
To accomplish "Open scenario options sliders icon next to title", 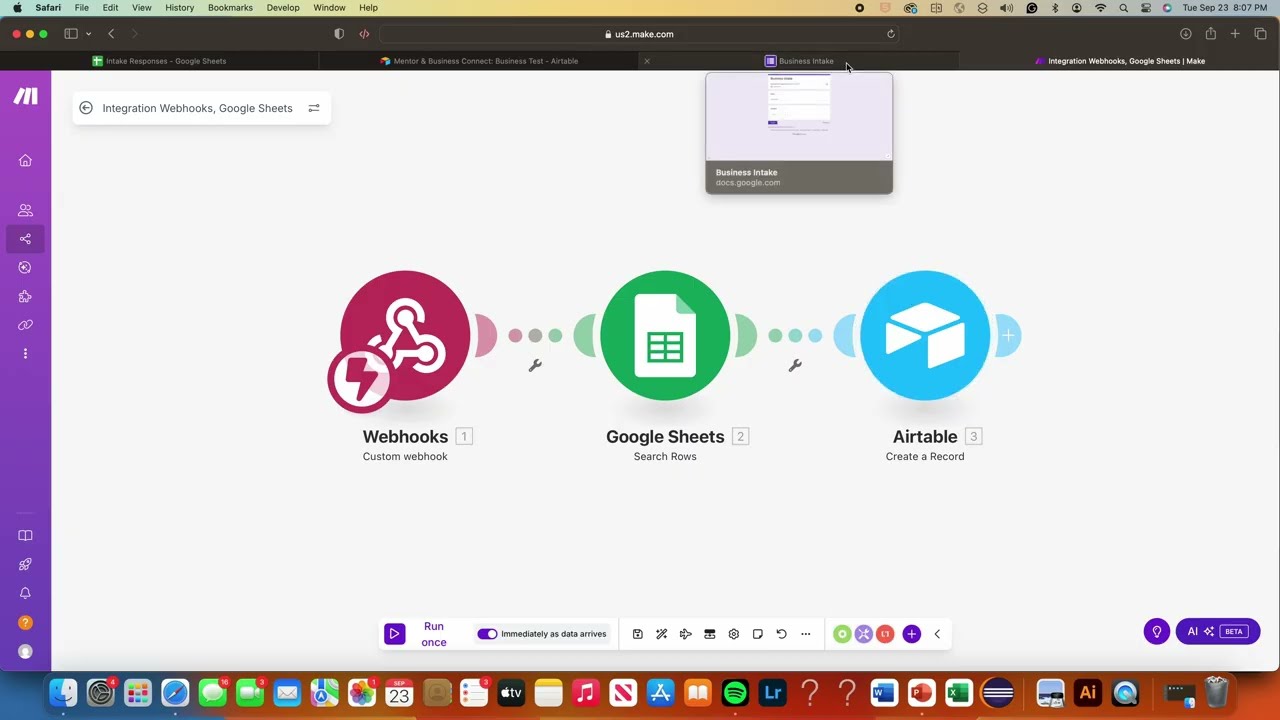I will click(x=314, y=108).
